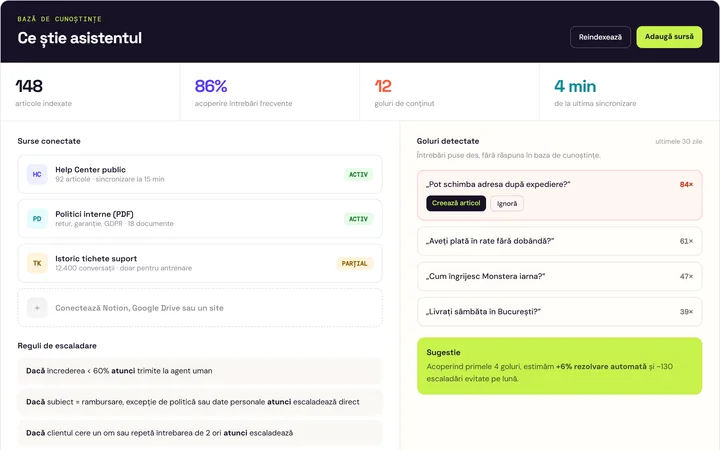Create article for the address change question
The width and height of the screenshot is (720, 450).
pyautogui.click(x=456, y=203)
